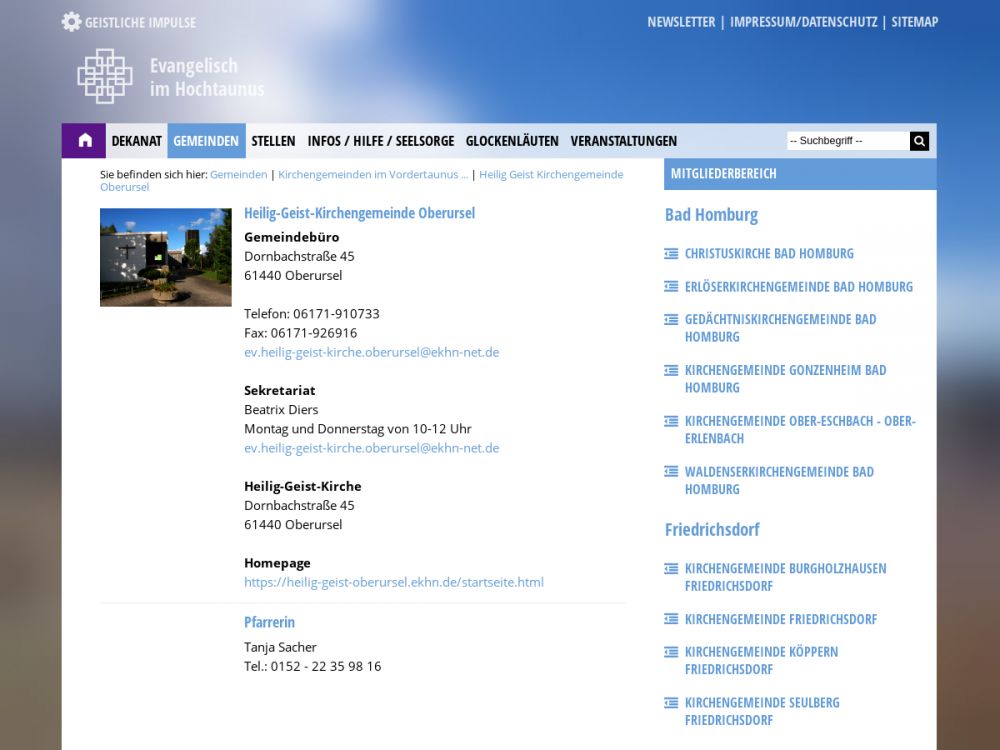Open the Mitgliederbereich header
1000x750 pixels.
tap(724, 174)
